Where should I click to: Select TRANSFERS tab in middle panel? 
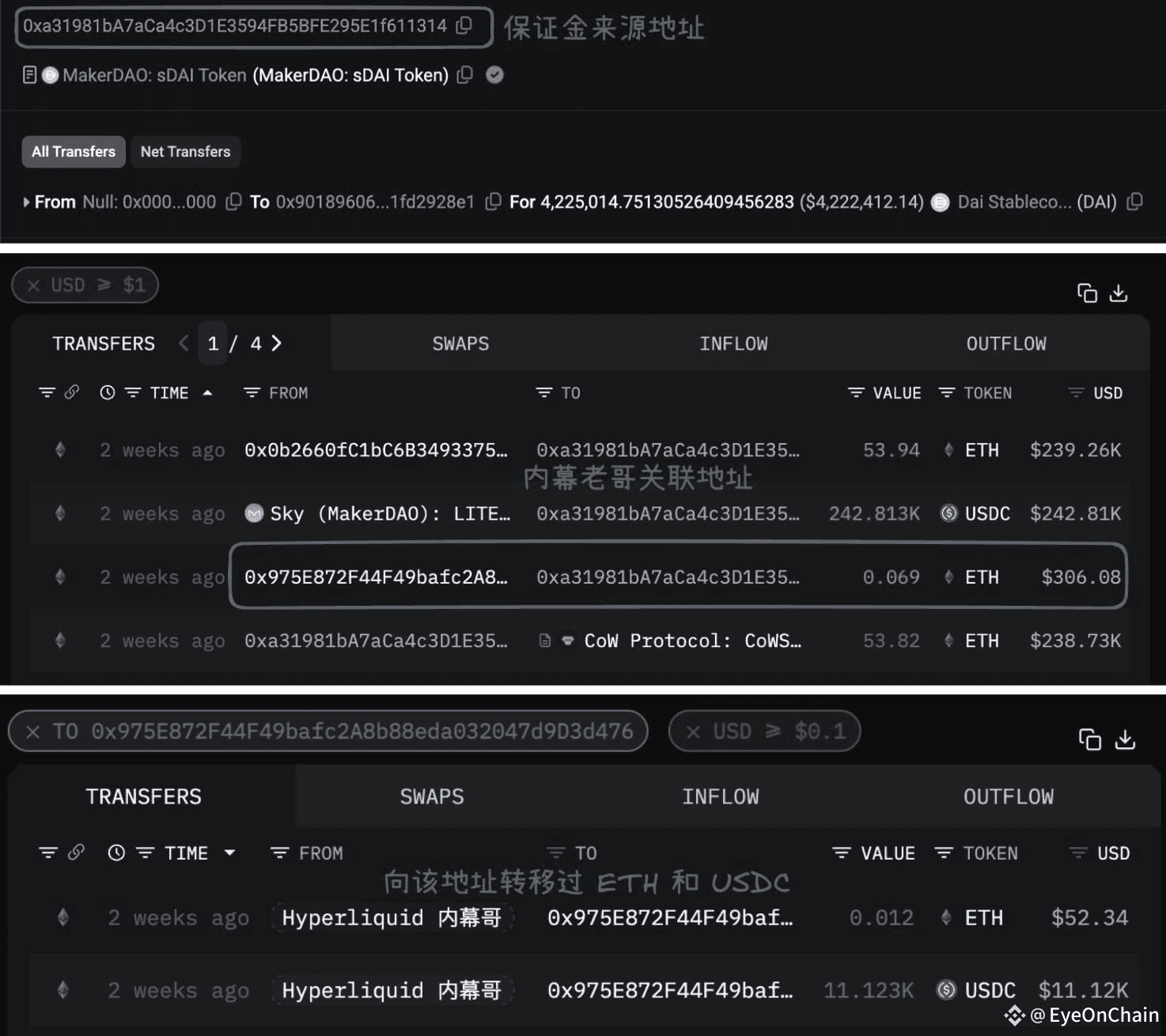pos(104,343)
